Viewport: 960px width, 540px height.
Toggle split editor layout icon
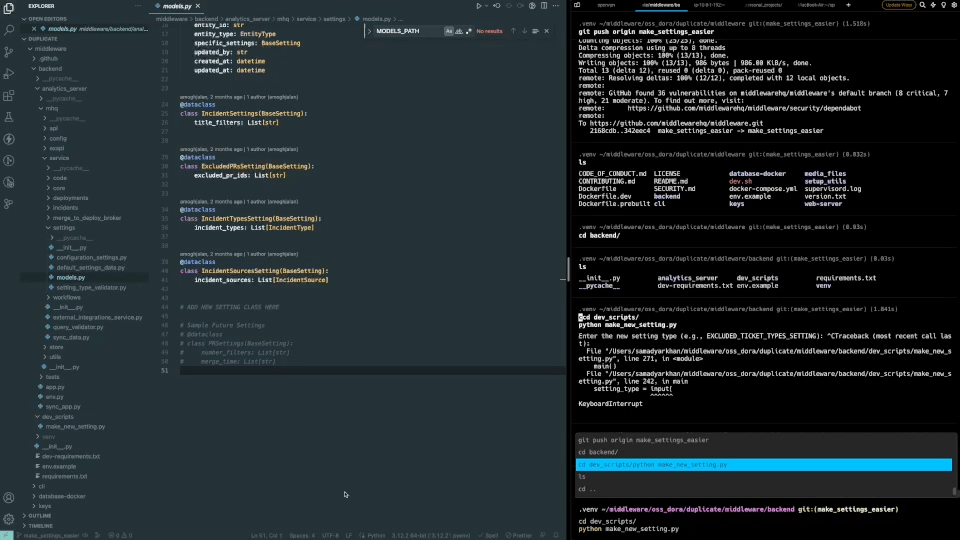coord(544,6)
